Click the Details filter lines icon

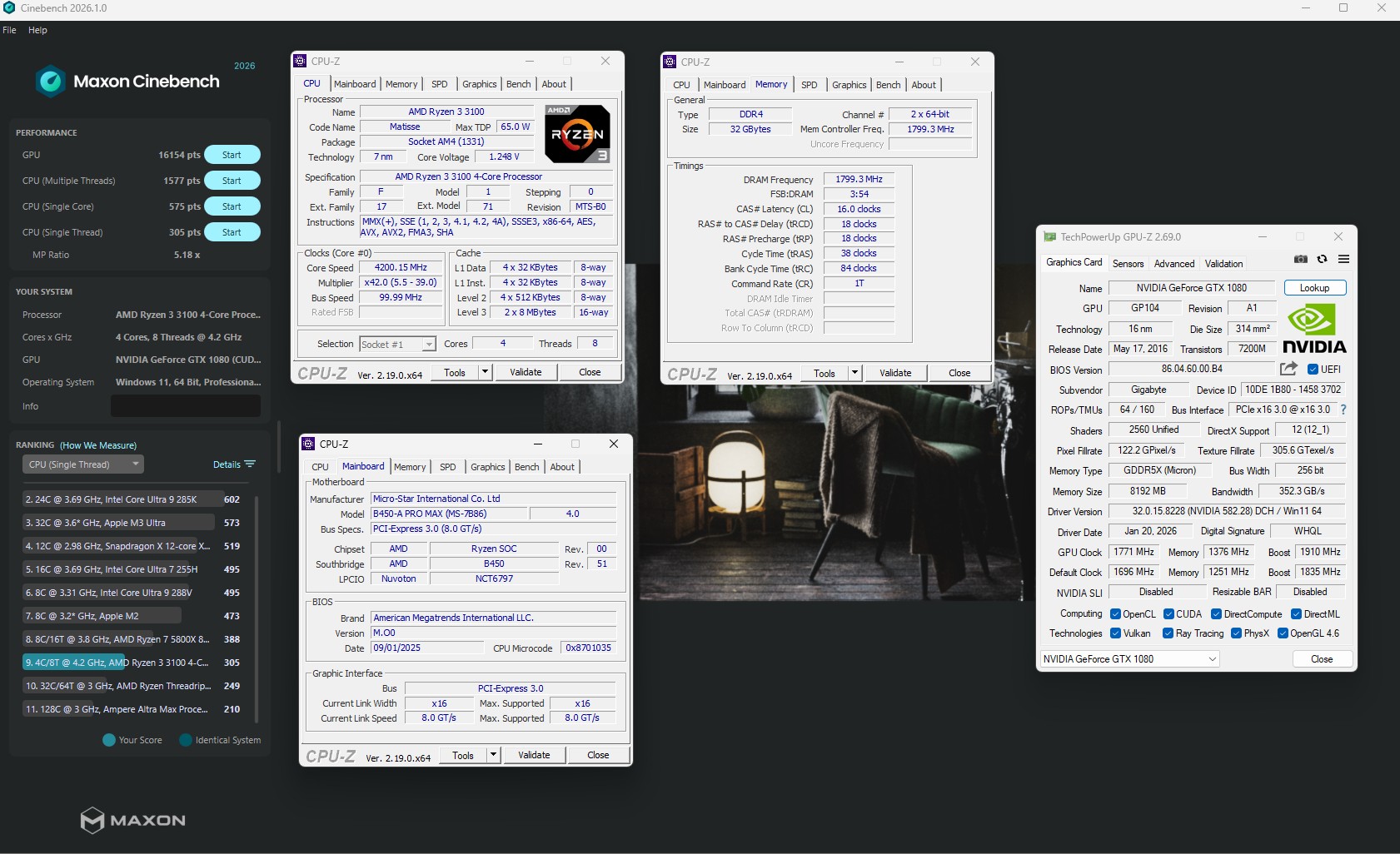250,464
